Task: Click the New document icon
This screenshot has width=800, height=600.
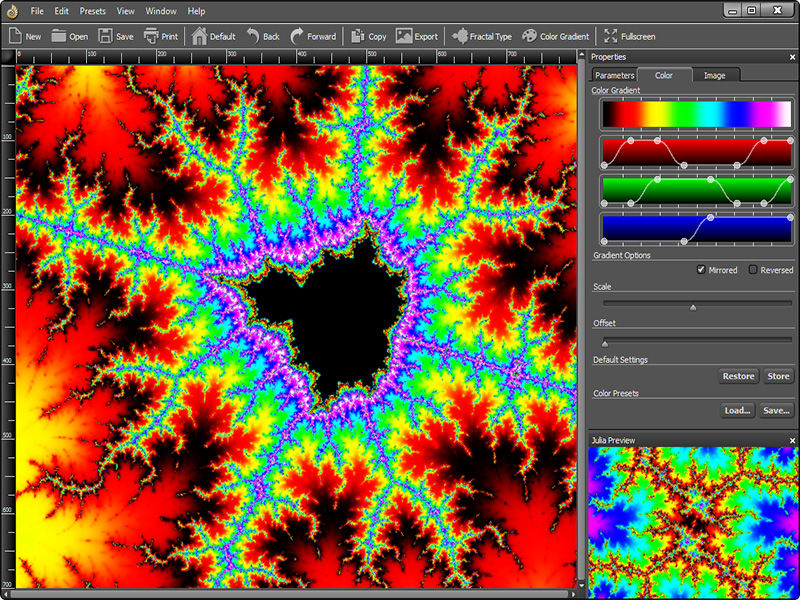Action: 15,36
